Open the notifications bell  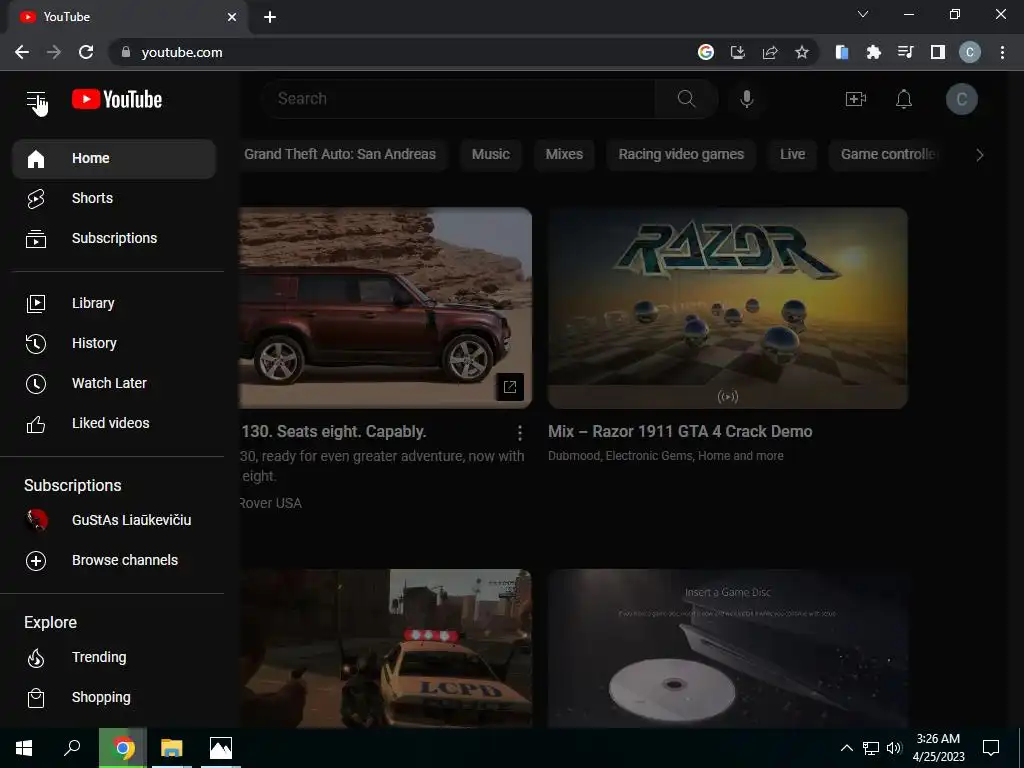(x=904, y=99)
